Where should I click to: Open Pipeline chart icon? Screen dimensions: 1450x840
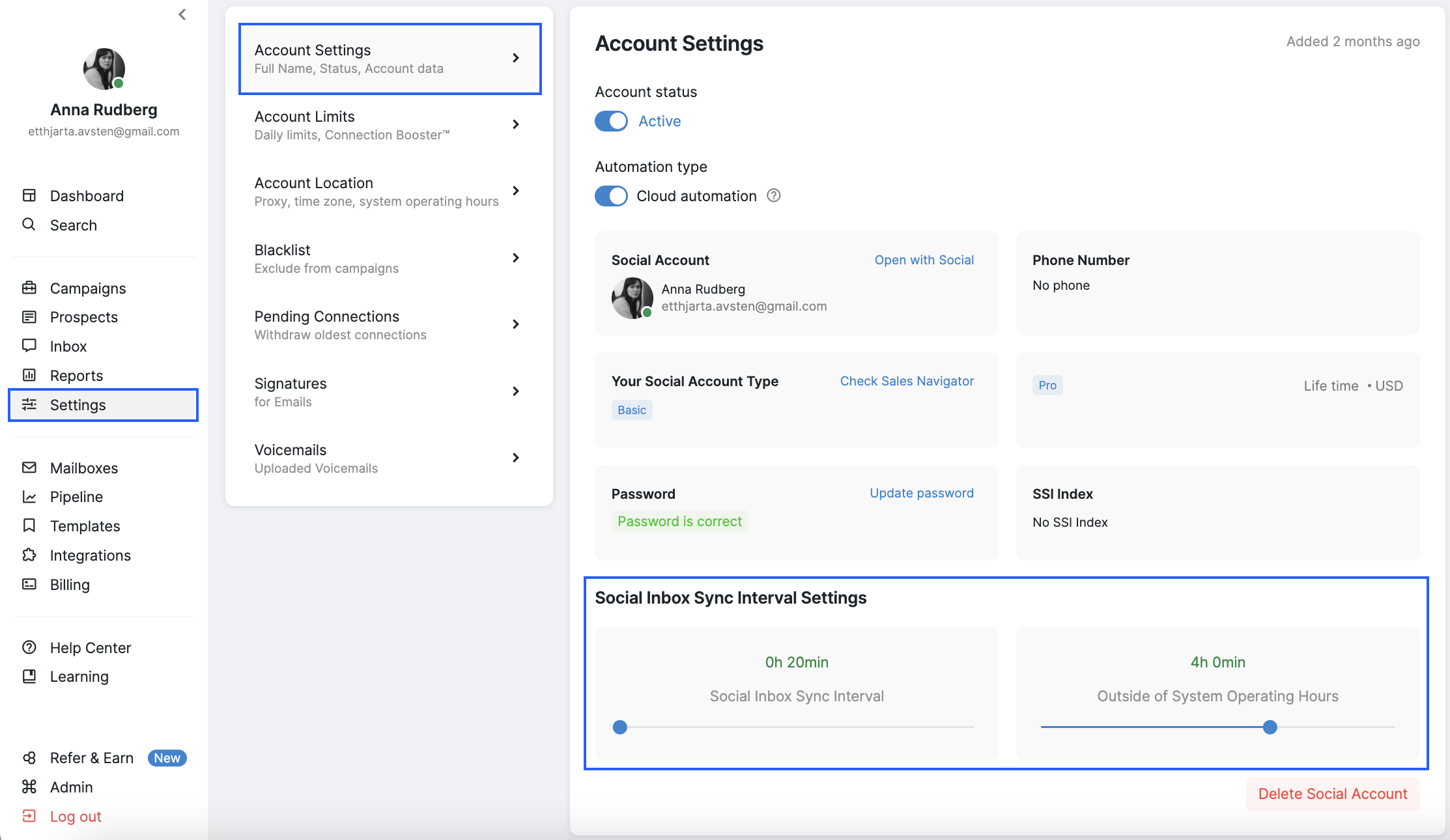click(x=29, y=497)
